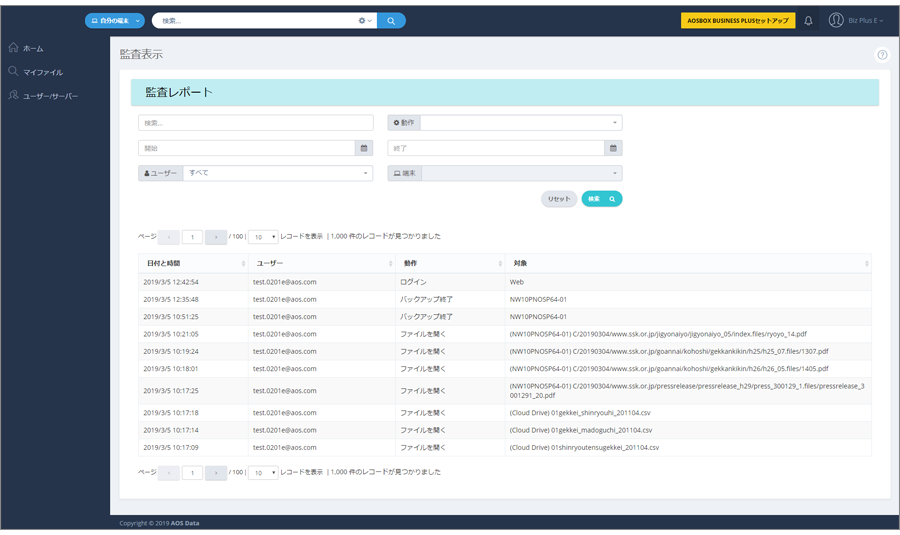Select the 2019/3/5 12:35:48 timestamp
This screenshot has height=535, width=900.
171,299
